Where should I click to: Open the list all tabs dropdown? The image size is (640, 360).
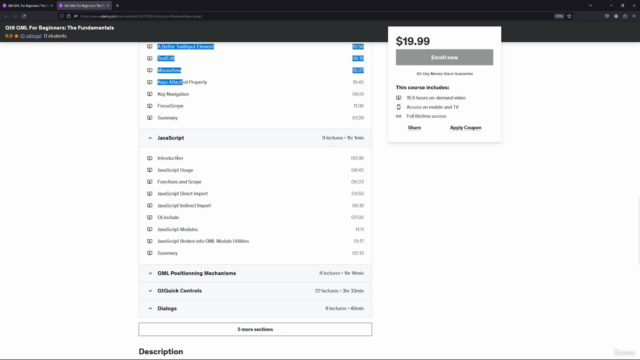(x=590, y=6)
